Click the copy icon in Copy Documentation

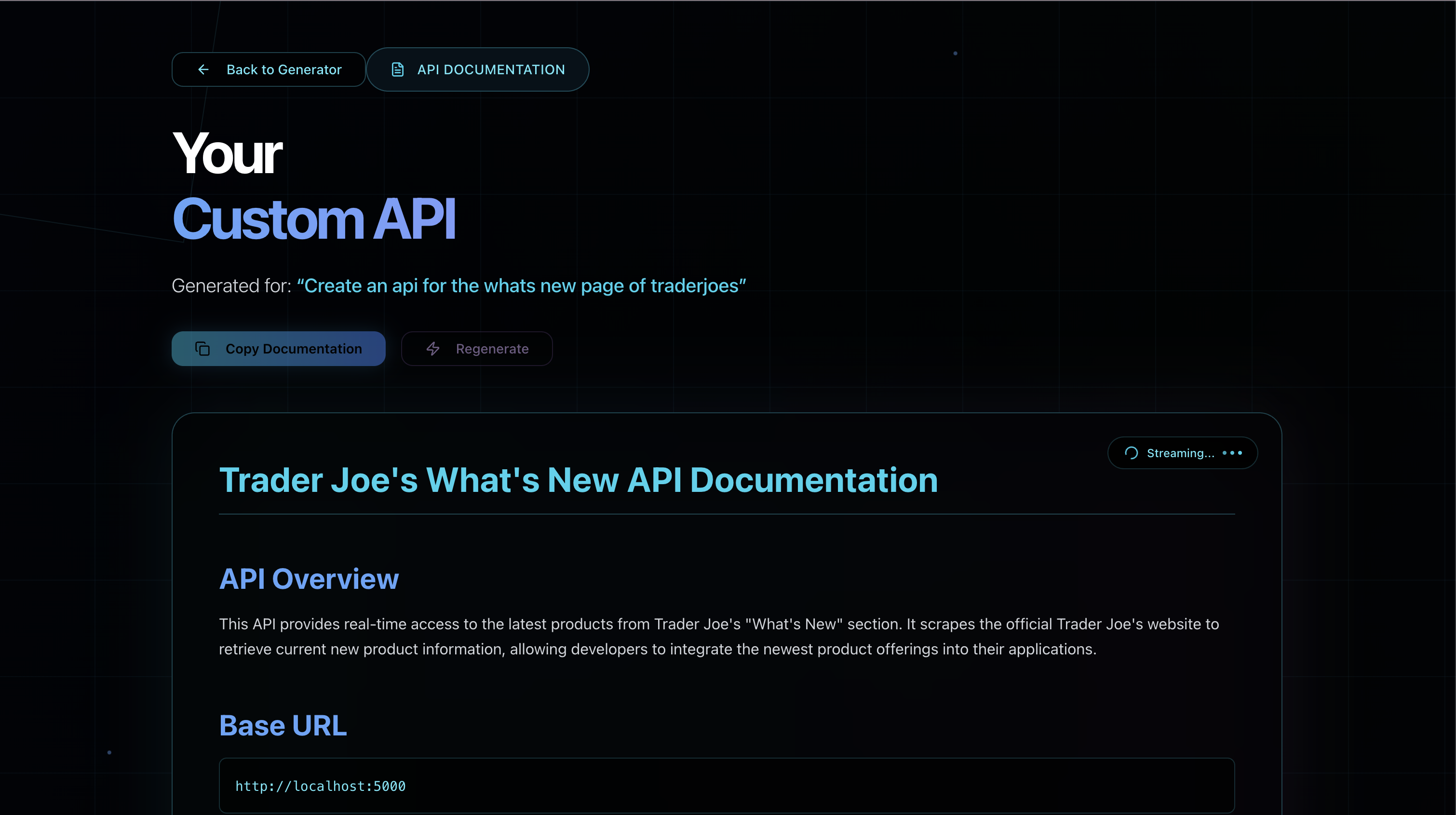pyautogui.click(x=202, y=349)
